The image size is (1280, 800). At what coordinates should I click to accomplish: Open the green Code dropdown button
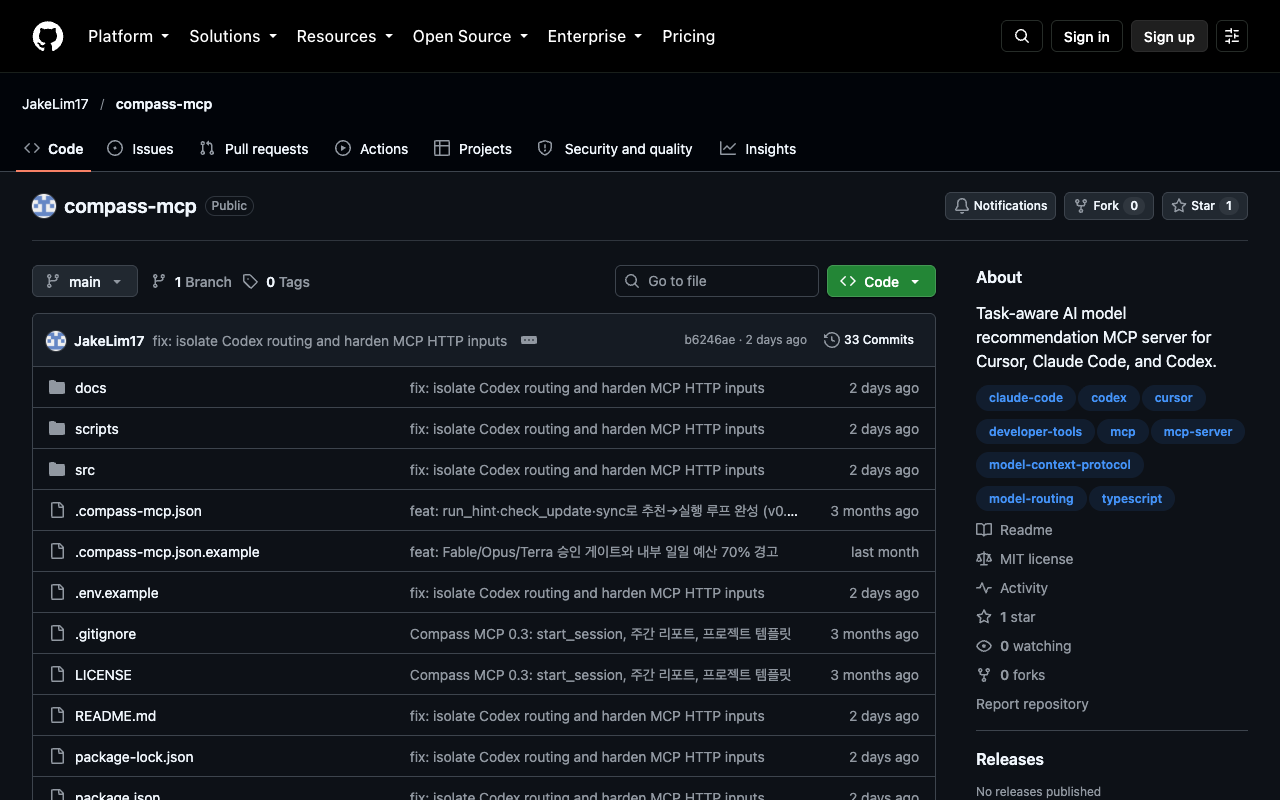pos(881,281)
